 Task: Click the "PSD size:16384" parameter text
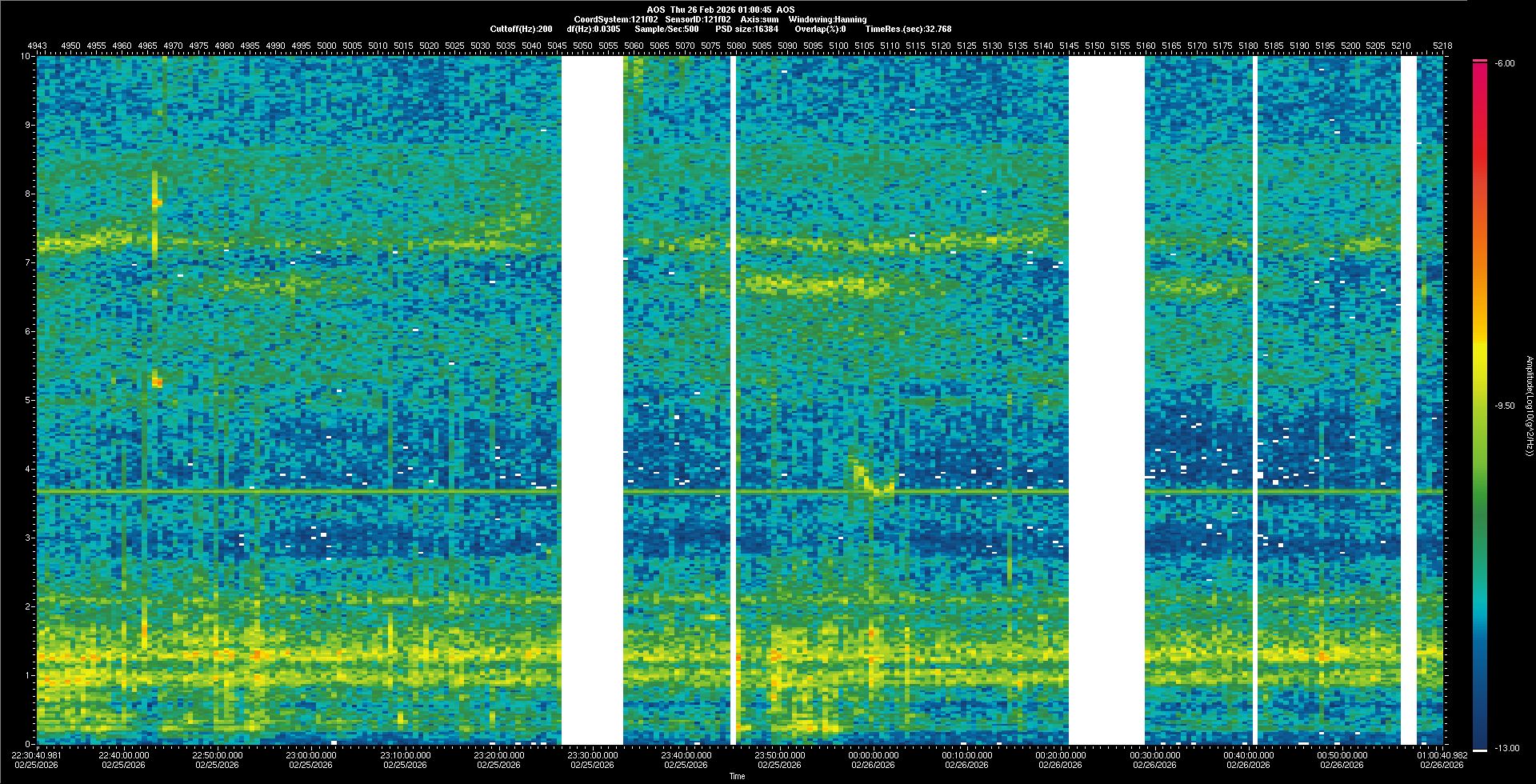click(x=746, y=29)
